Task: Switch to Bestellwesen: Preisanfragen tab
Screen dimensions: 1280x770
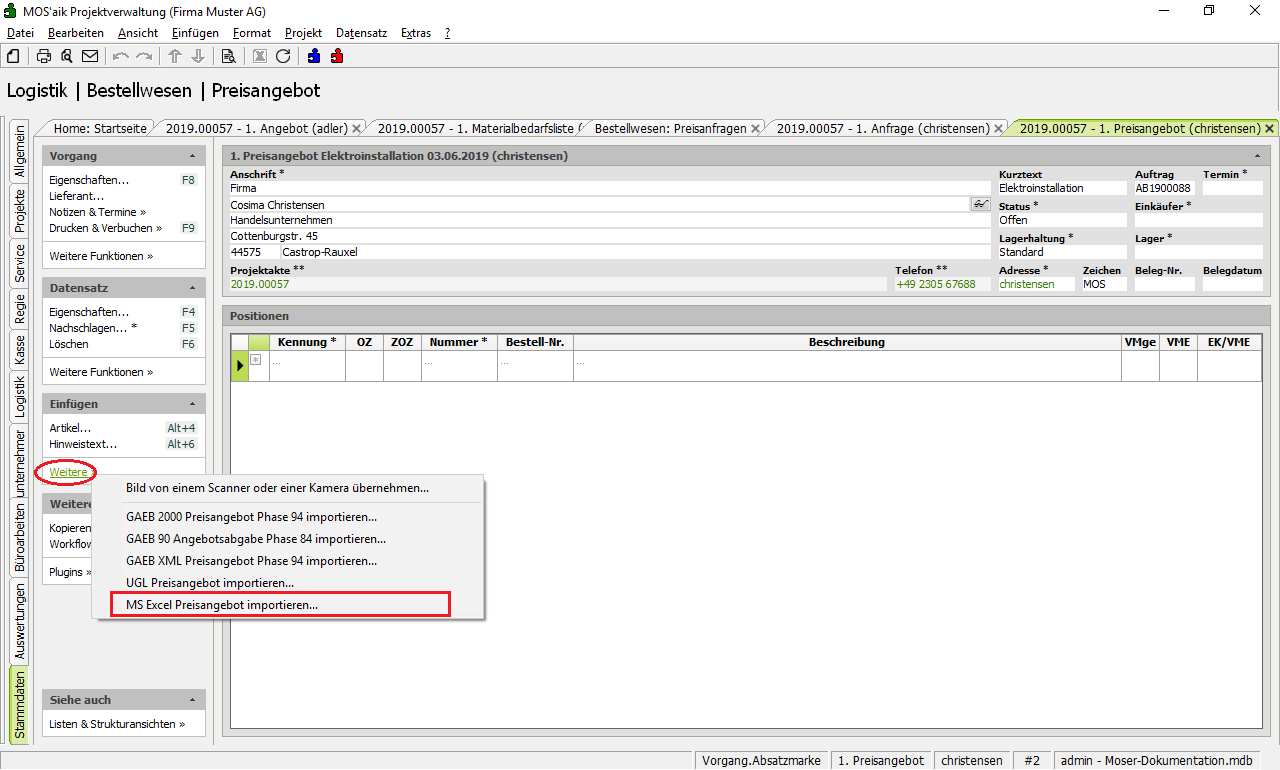Action: [670, 128]
